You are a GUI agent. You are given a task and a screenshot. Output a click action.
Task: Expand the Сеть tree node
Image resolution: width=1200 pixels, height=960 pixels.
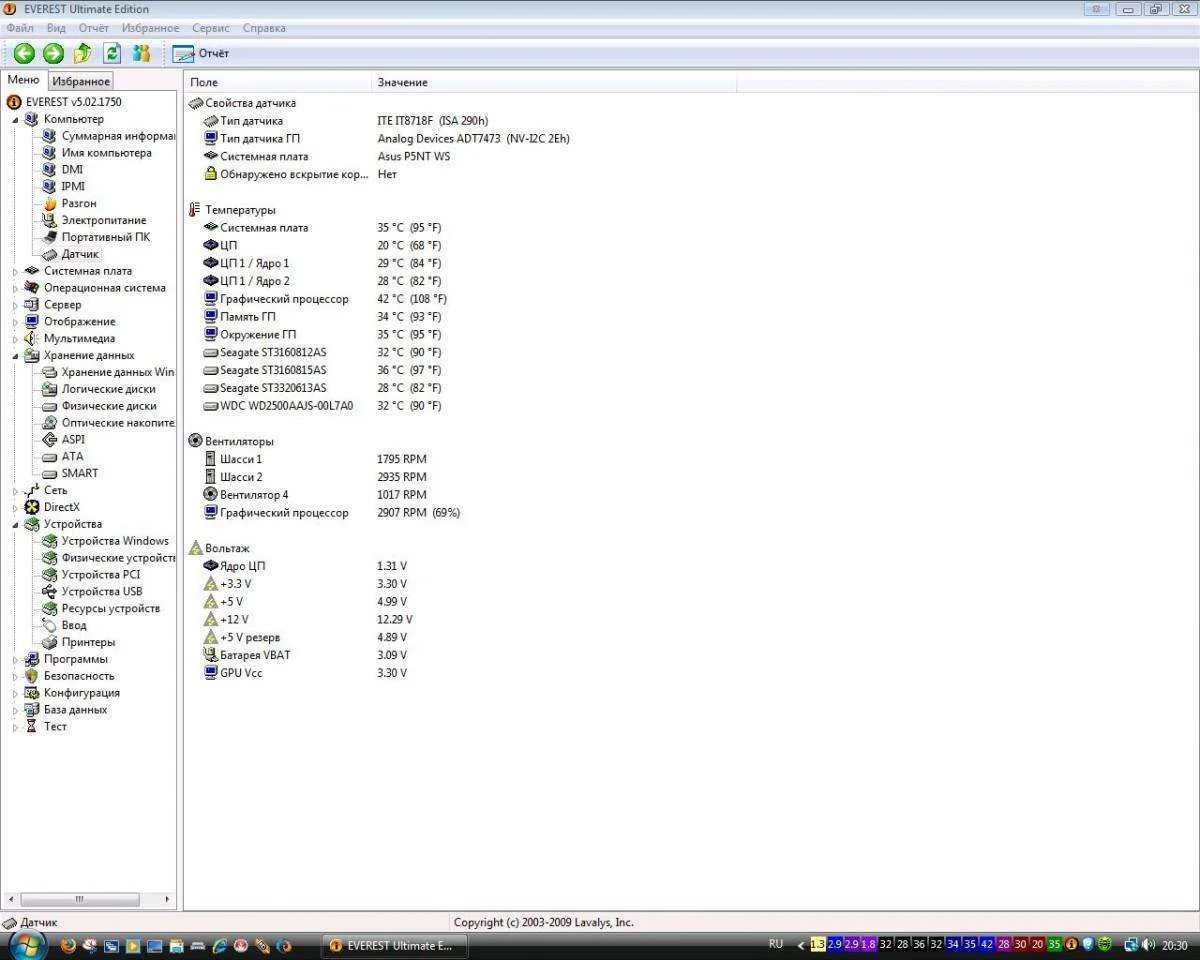[x=15, y=491]
